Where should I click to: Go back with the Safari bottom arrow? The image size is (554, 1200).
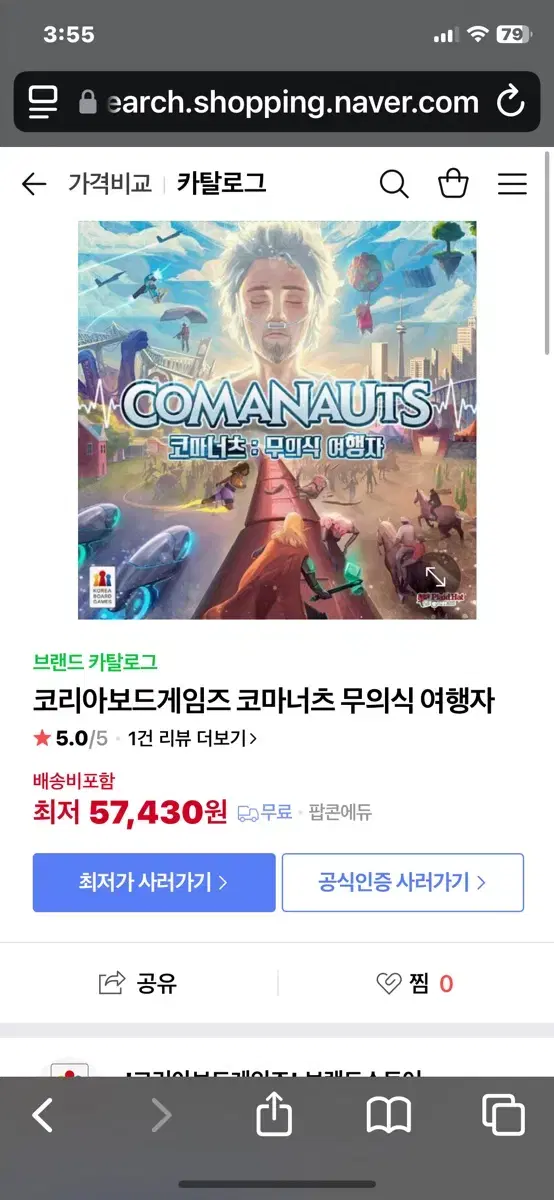pyautogui.click(x=42, y=1115)
